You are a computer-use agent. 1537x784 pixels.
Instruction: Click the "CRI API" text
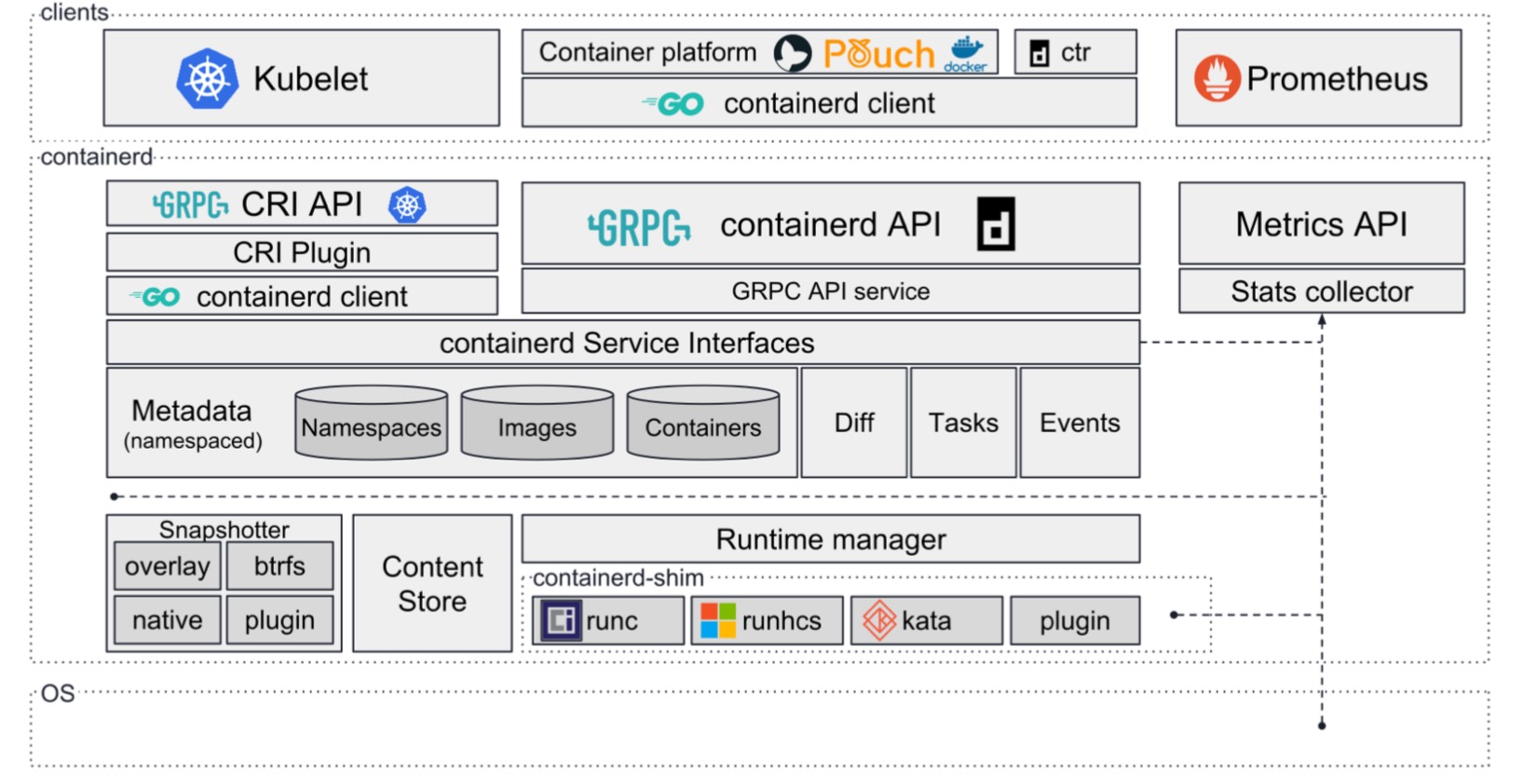(302, 204)
